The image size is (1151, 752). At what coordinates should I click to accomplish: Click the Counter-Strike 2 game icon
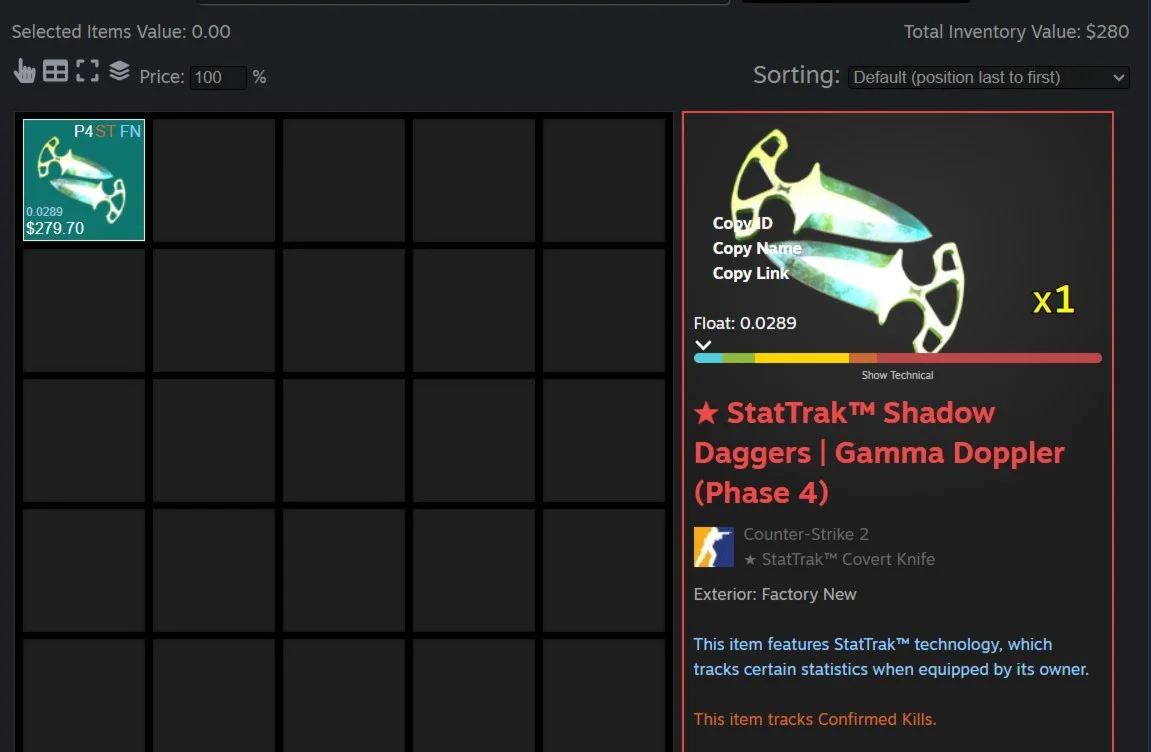click(713, 546)
